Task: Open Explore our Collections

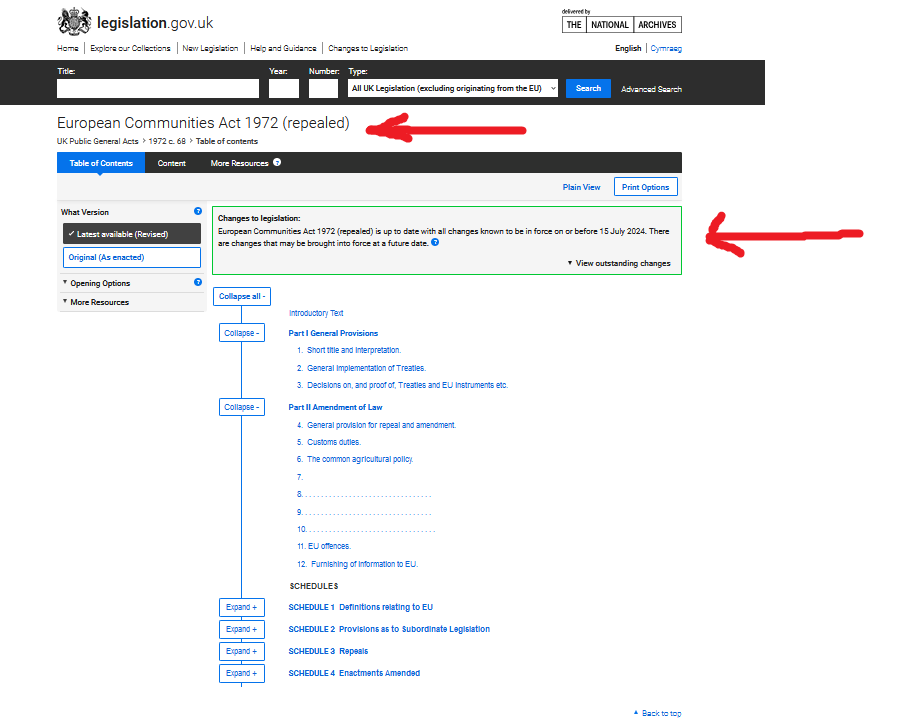Action: pyautogui.click(x=130, y=48)
